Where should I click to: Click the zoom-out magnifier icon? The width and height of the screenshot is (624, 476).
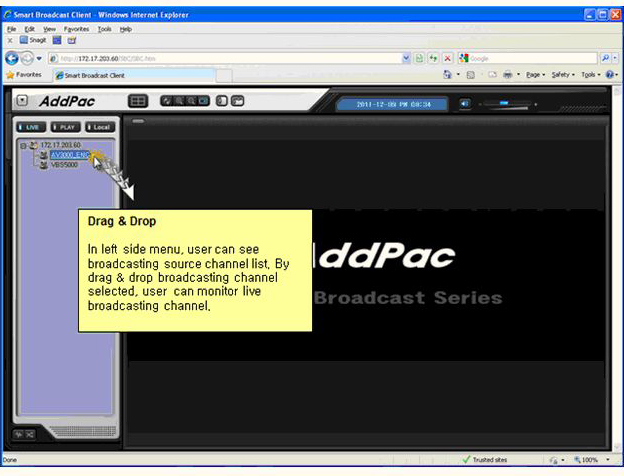(x=191, y=101)
